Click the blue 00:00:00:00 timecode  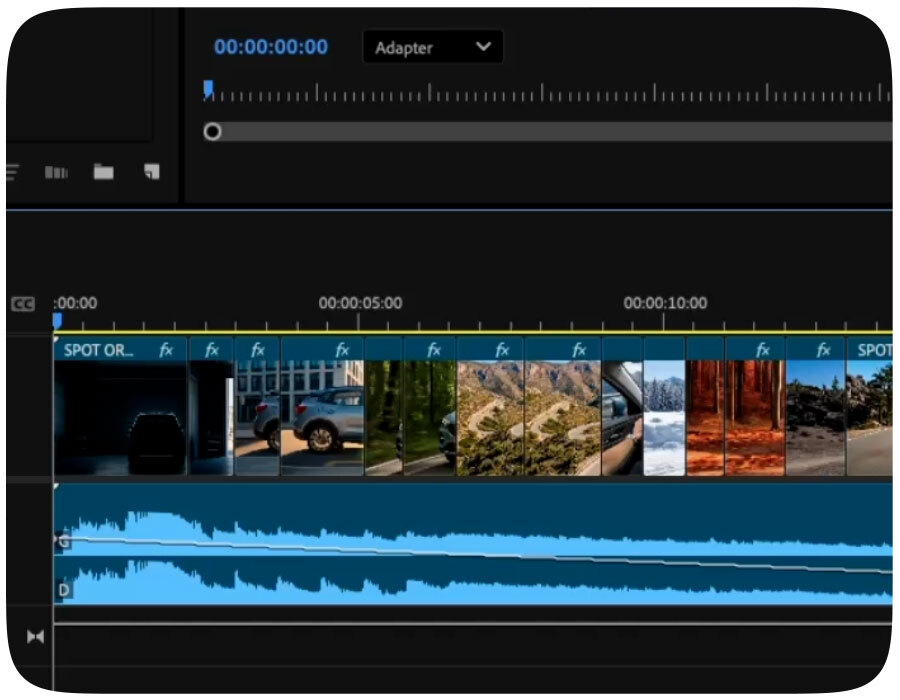tap(270, 47)
